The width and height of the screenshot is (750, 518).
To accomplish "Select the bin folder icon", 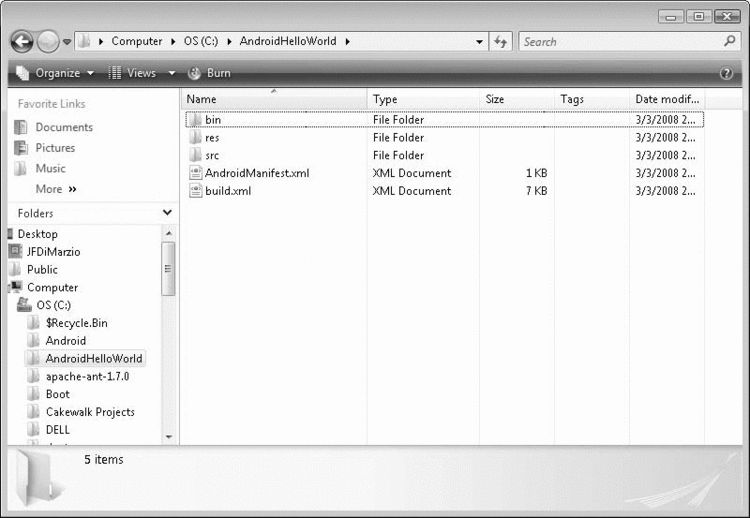I will coord(195,119).
